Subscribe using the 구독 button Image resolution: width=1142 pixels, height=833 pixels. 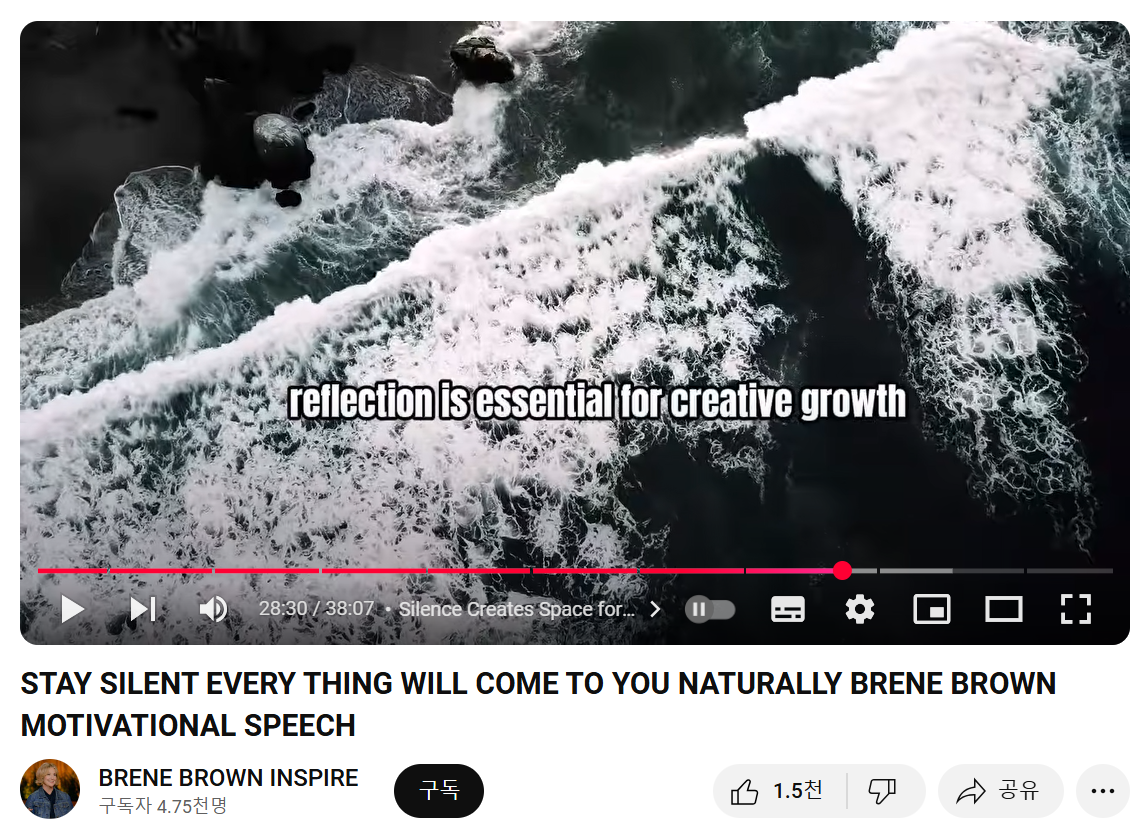point(439,791)
